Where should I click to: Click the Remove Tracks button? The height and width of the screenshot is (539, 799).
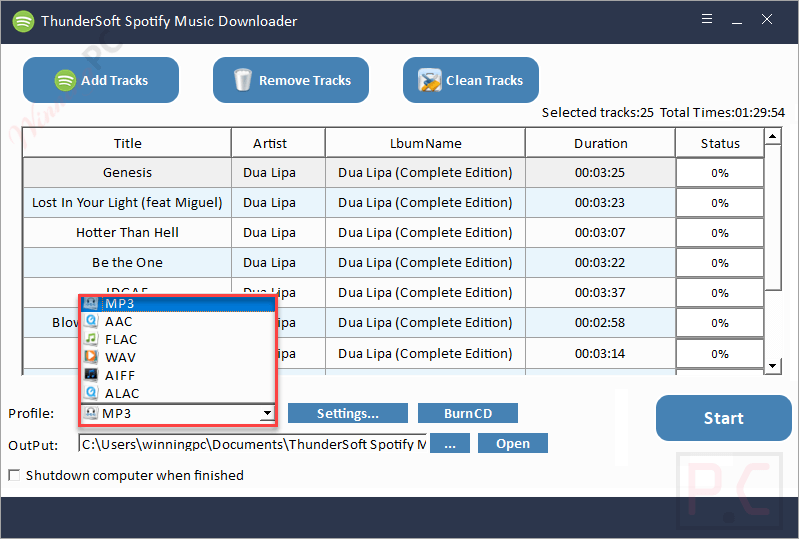(x=291, y=80)
